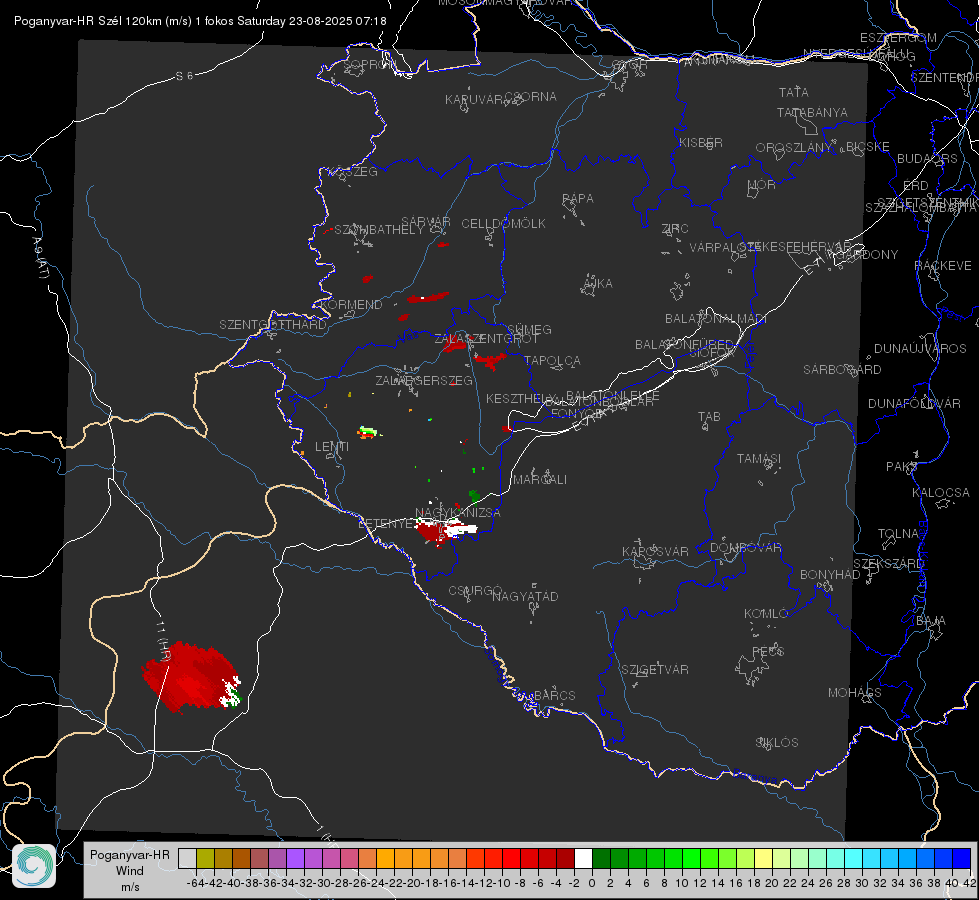Select the KOMLÓ town label
The image size is (979, 900).
coord(766,614)
